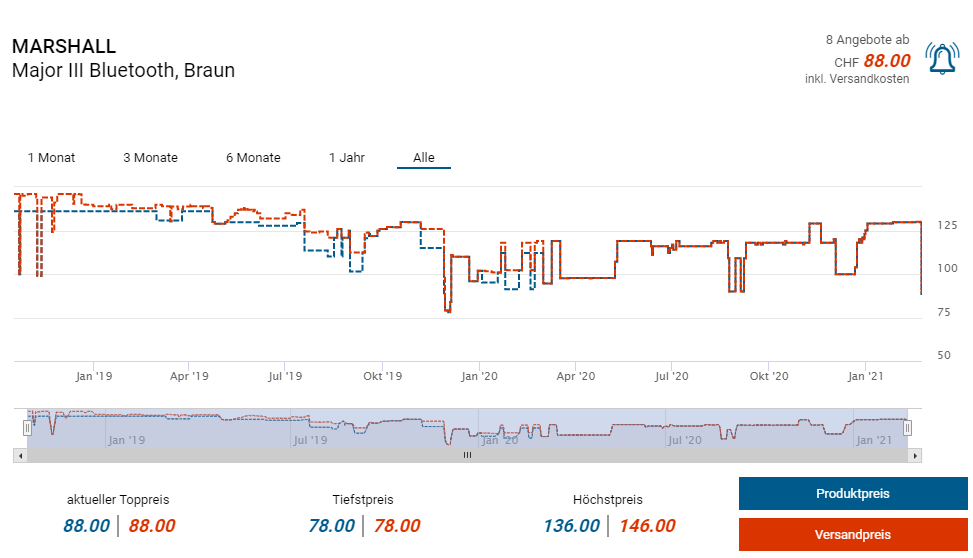This screenshot has height=558, width=973.
Task: Show the 6 Monate price history
Action: 253,158
